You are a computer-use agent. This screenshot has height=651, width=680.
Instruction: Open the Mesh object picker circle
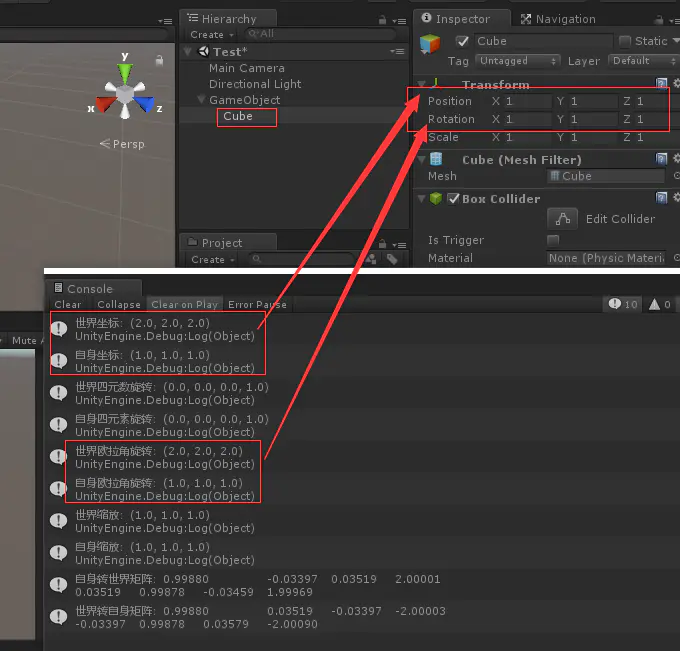click(x=676, y=176)
